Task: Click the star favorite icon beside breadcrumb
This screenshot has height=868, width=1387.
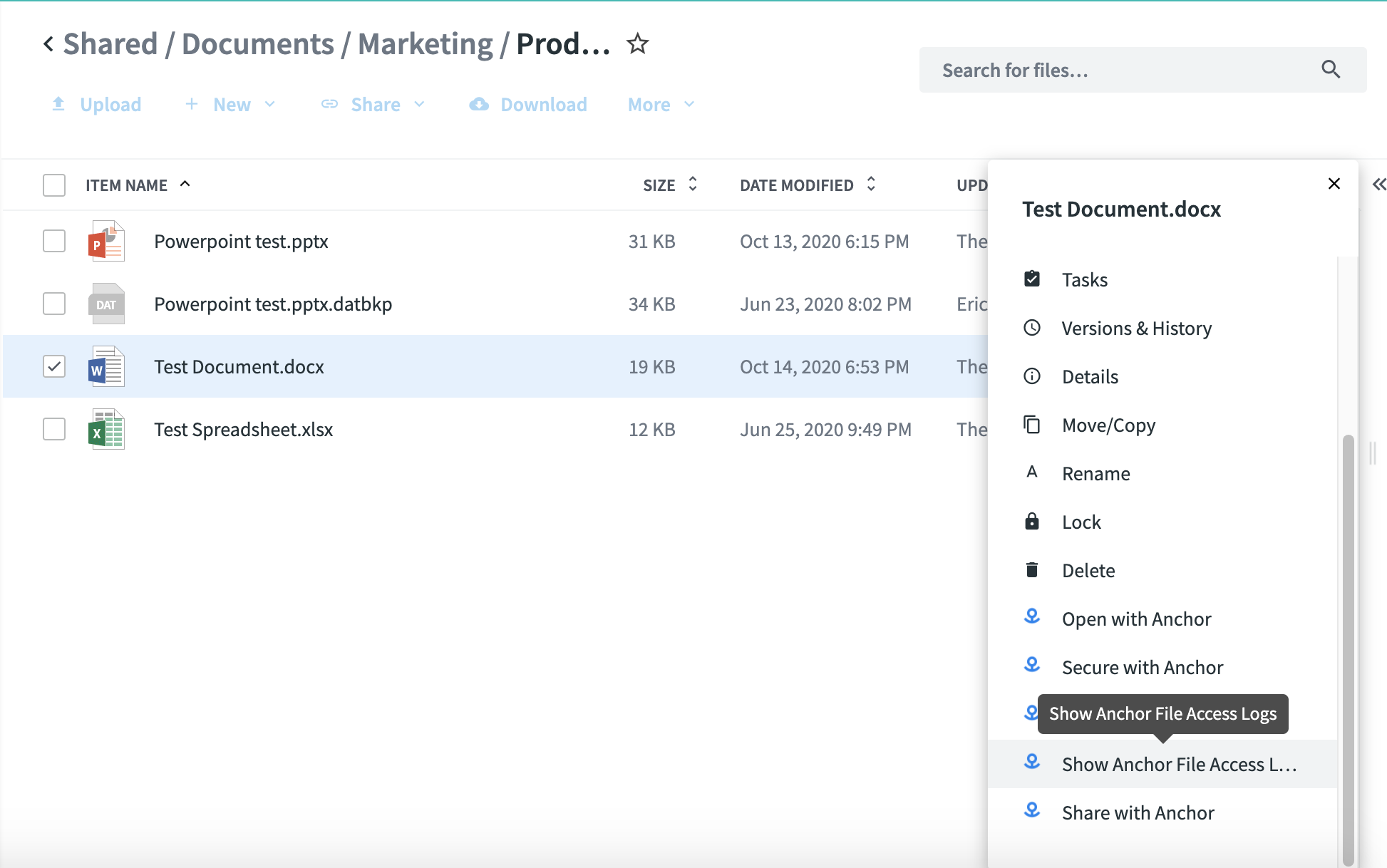Action: (637, 44)
